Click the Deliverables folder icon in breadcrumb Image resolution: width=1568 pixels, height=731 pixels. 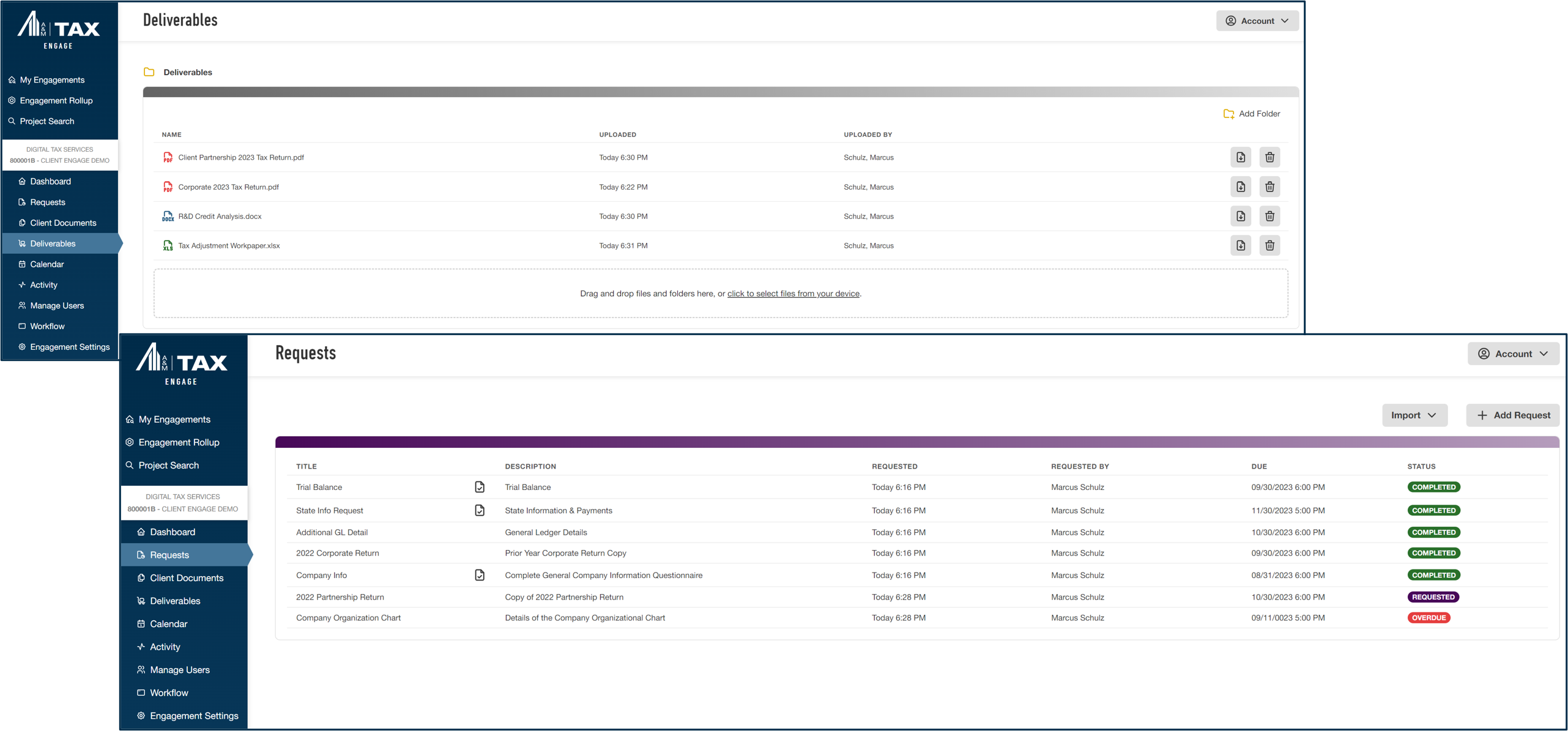pos(149,72)
